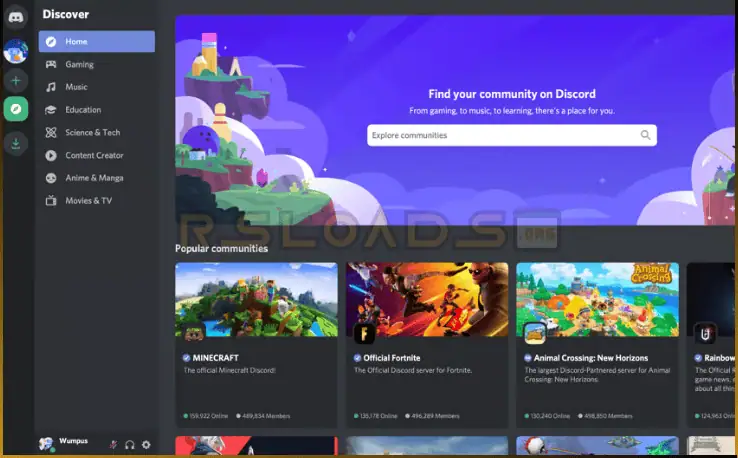Open the Official Fortnite banner image
The width and height of the screenshot is (738, 458).
427,299
